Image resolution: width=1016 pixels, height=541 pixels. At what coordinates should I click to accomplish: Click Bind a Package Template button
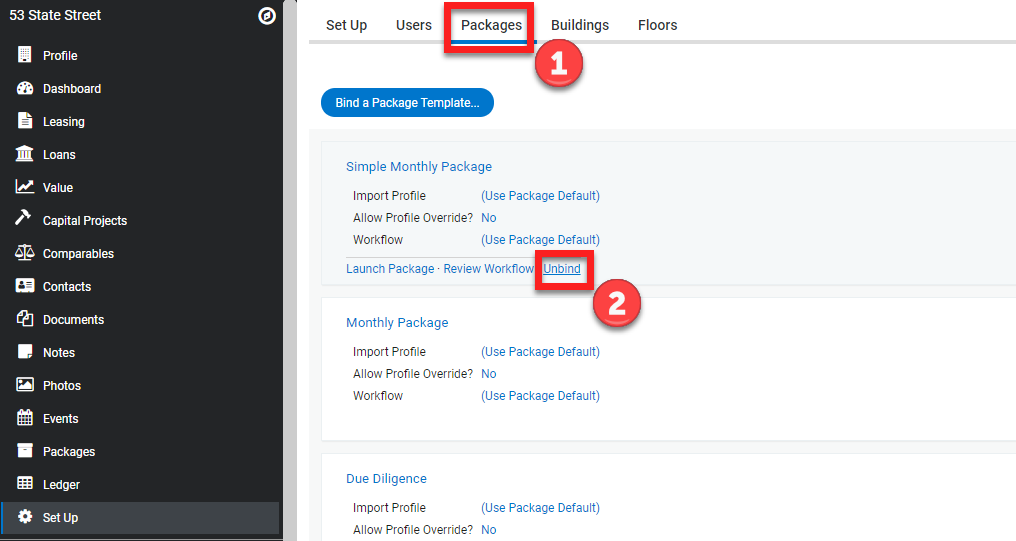[x=408, y=102]
